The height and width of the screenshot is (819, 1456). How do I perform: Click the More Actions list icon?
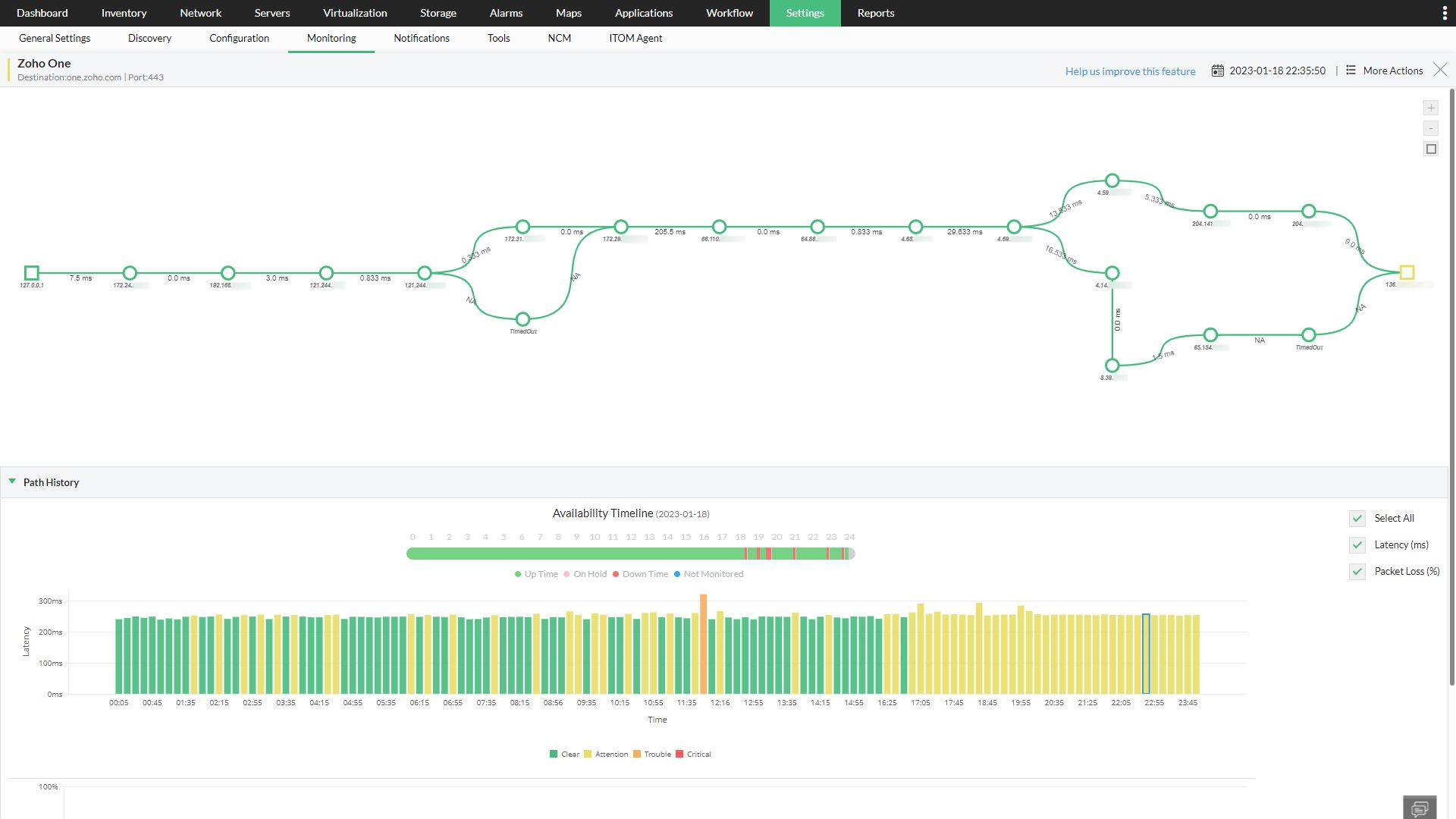[1351, 70]
